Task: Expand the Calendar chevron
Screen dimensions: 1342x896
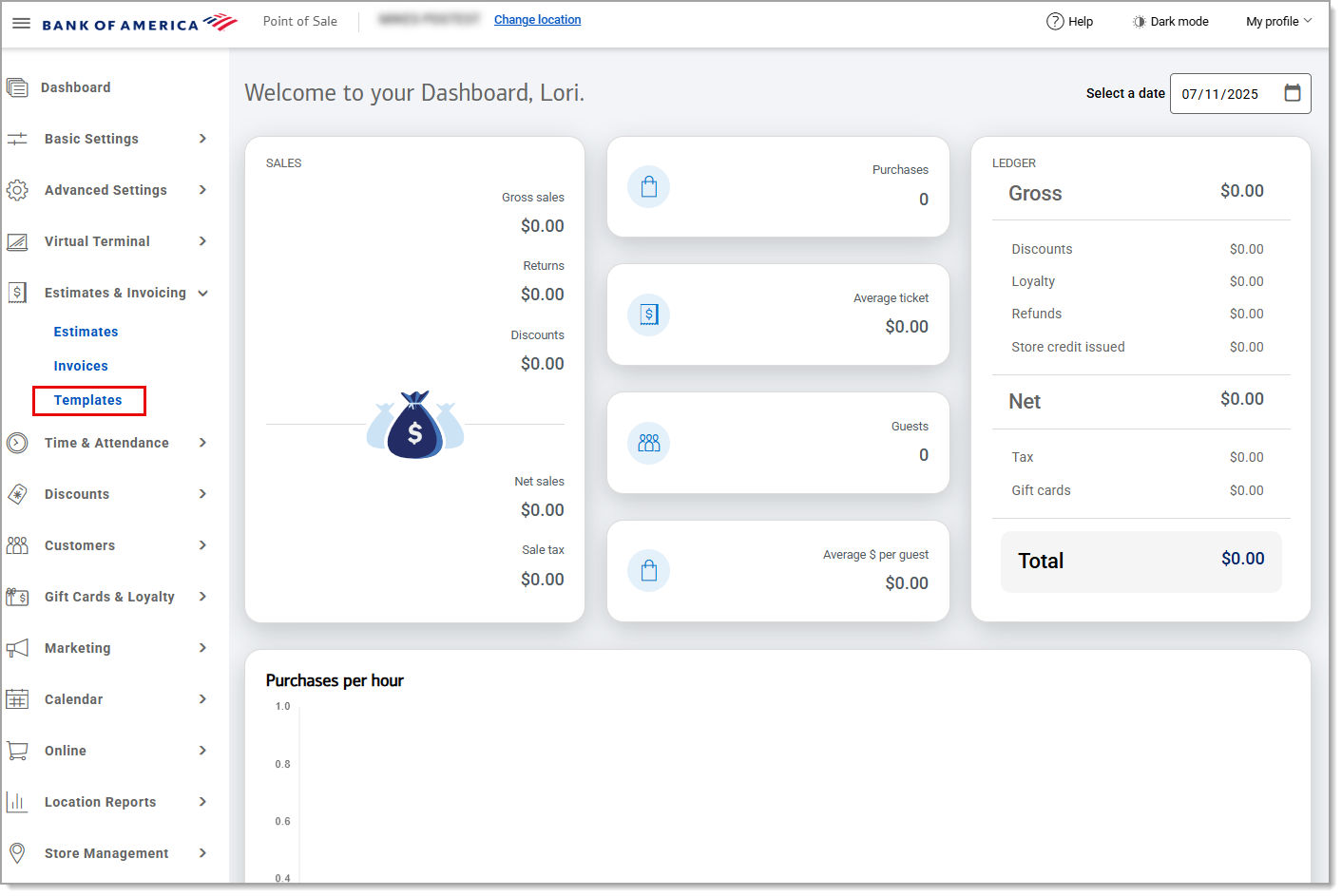Action: pos(202,699)
